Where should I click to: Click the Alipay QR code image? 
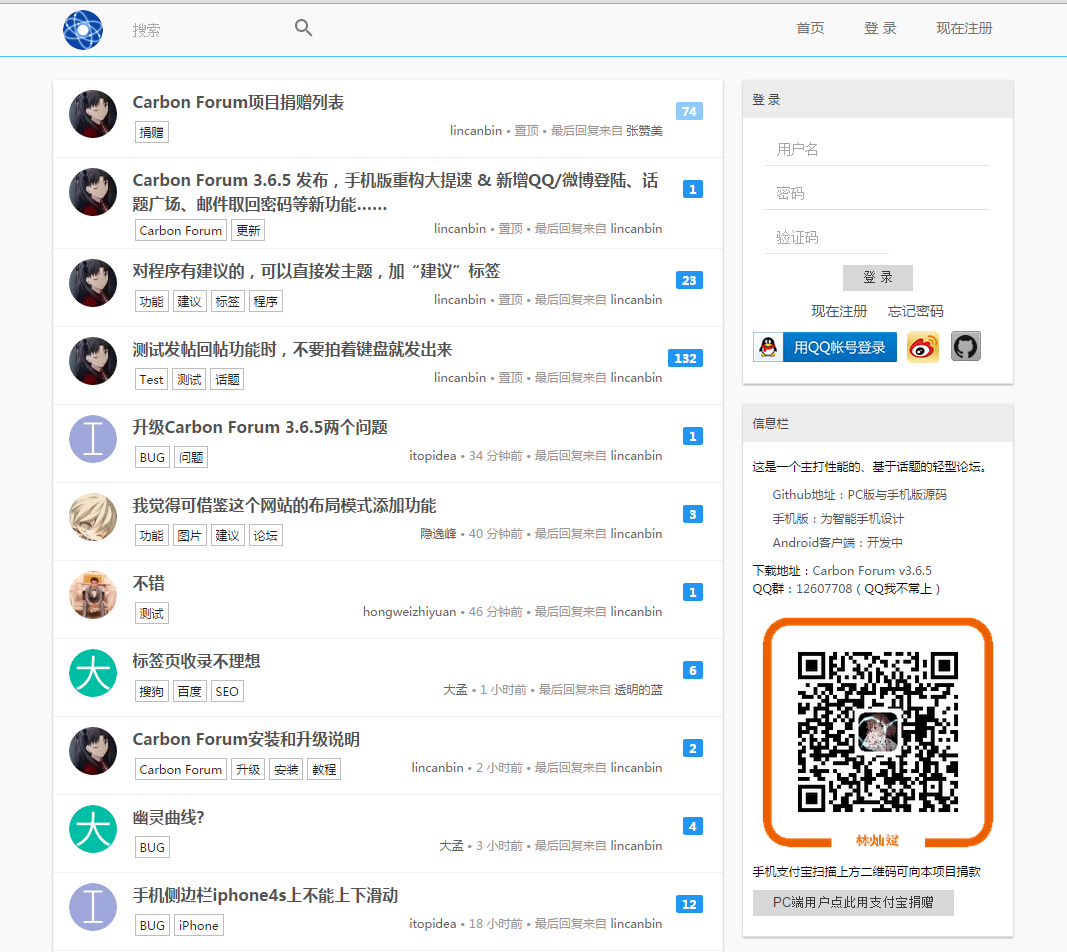877,731
